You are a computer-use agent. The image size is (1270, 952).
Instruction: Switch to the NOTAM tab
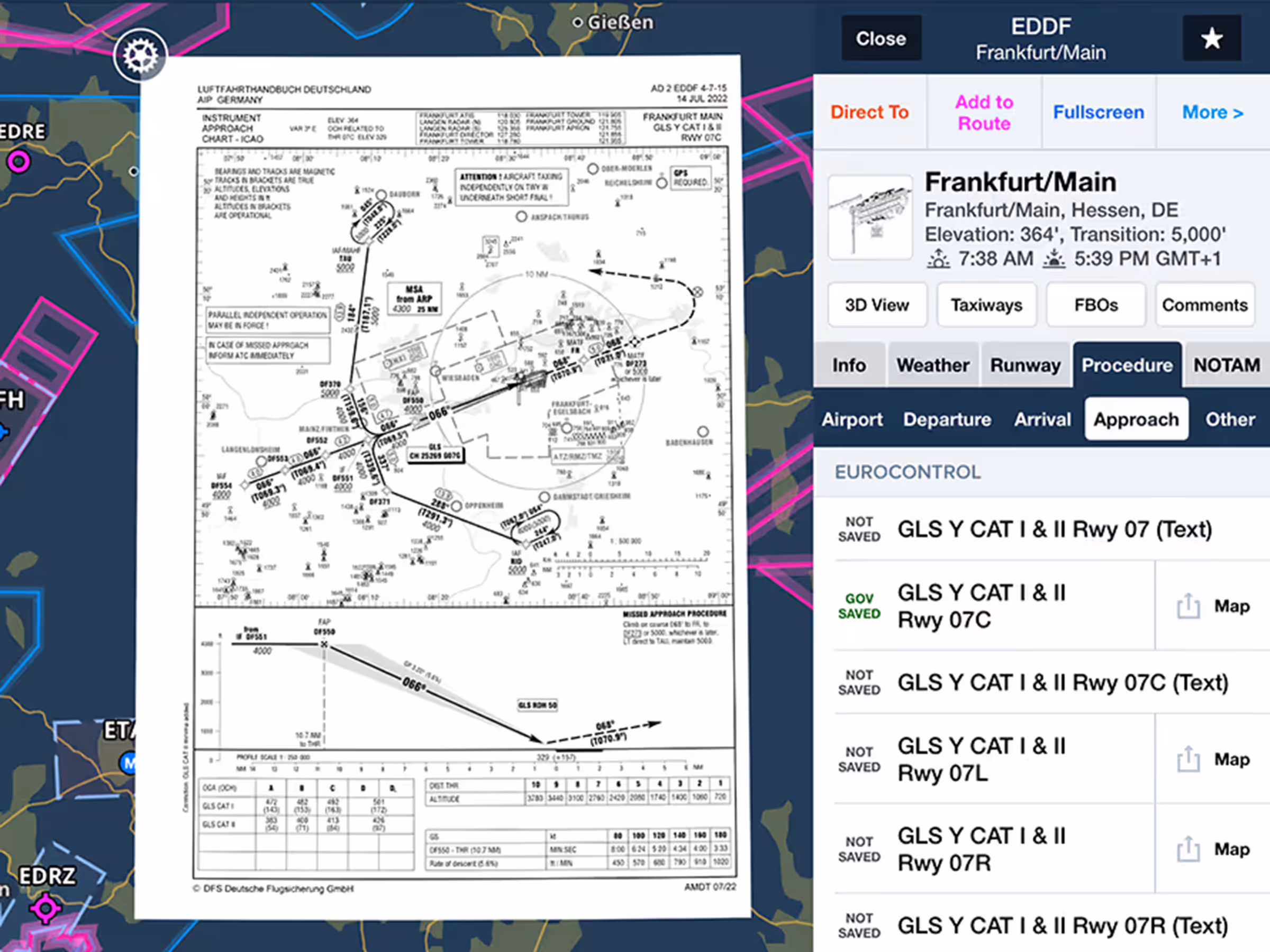(x=1227, y=365)
